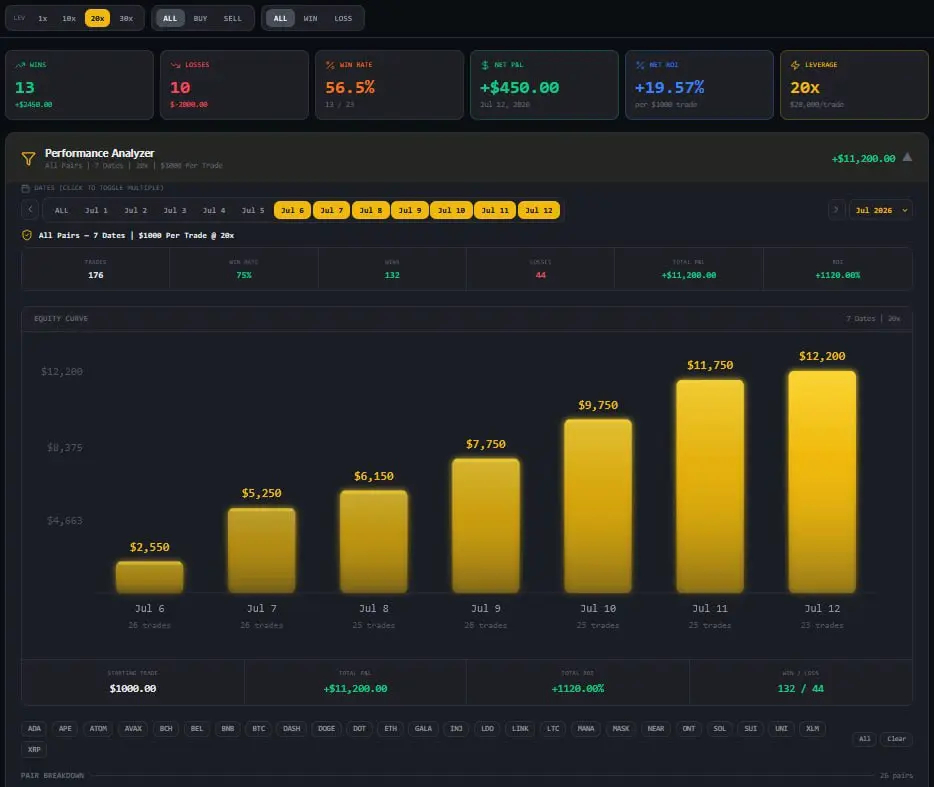Select 30x leverage option

[126, 18]
